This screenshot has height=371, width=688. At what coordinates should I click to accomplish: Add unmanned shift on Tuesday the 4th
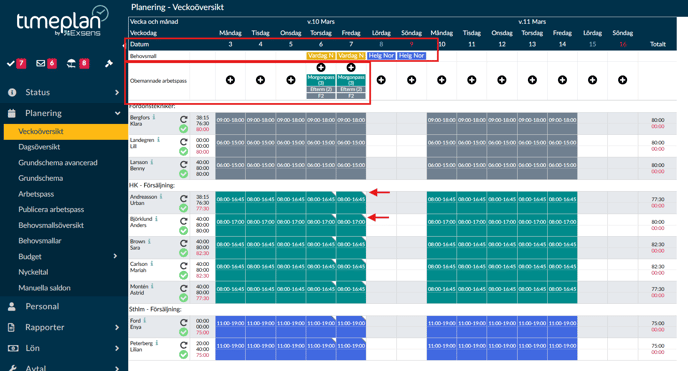260,80
